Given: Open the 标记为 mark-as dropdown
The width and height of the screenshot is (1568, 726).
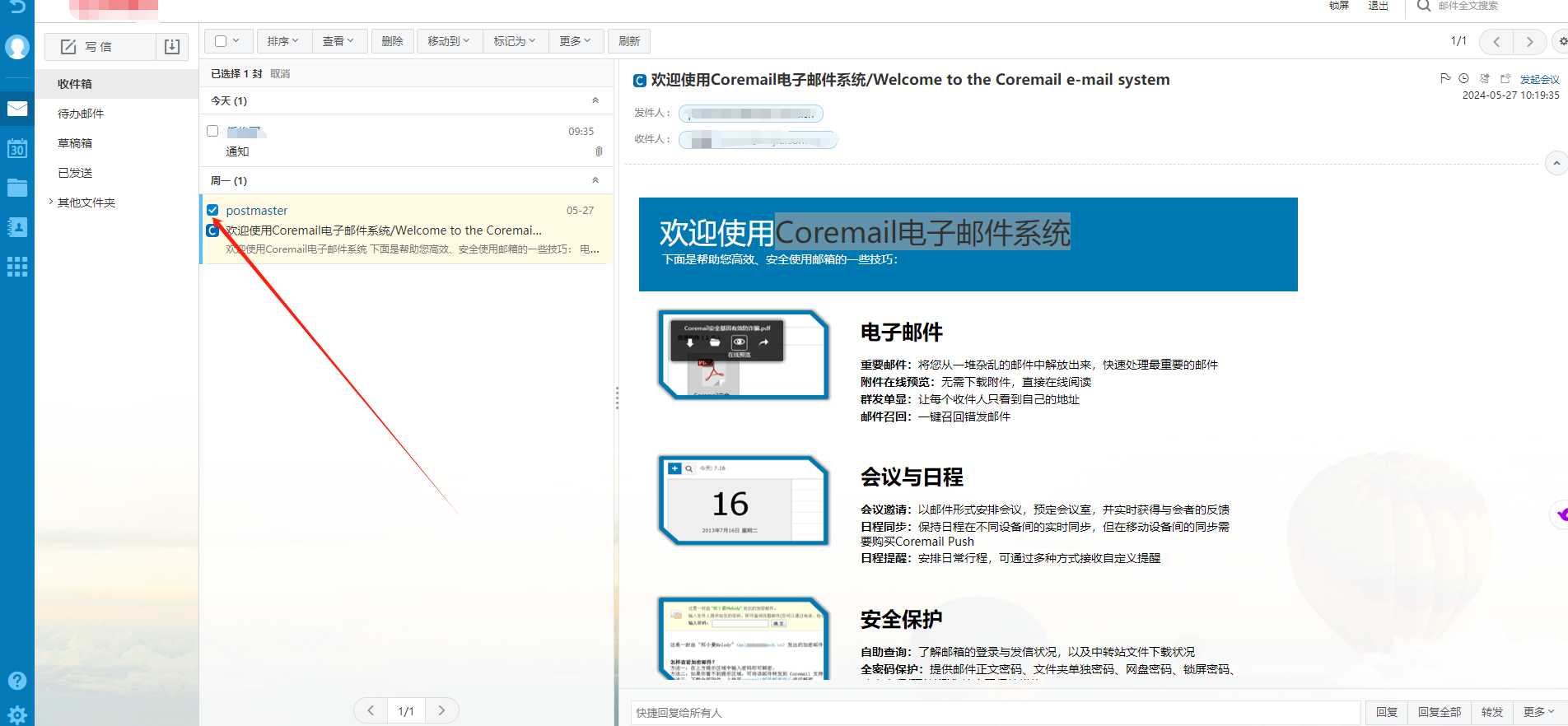Looking at the screenshot, I should [x=514, y=41].
